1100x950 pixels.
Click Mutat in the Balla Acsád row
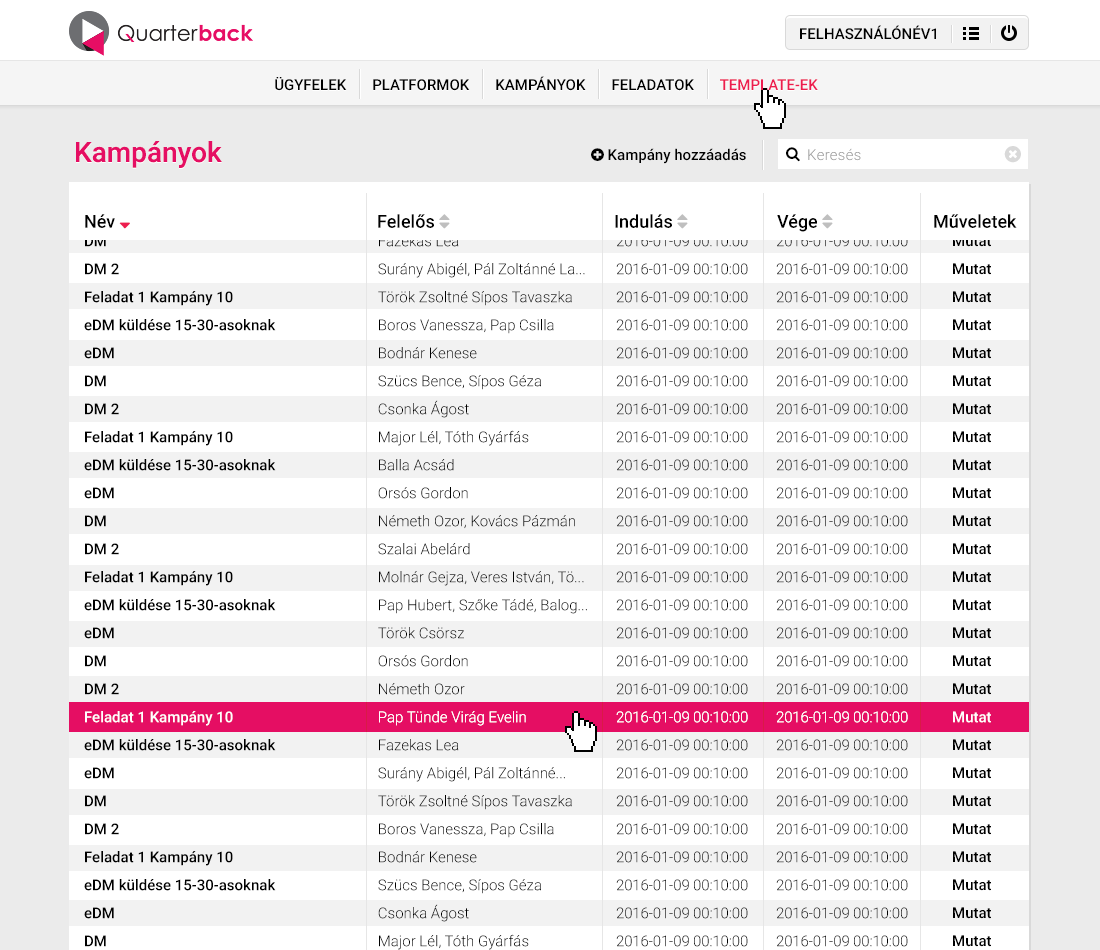[972, 465]
